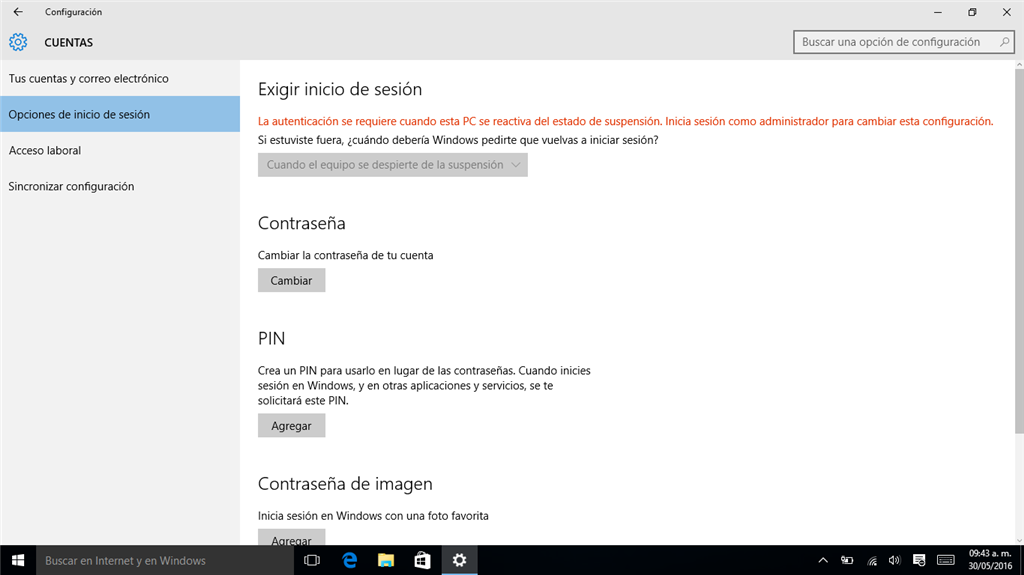Open the Action Center notifications icon
This screenshot has width=1024, height=575.
pyautogui.click(x=919, y=561)
